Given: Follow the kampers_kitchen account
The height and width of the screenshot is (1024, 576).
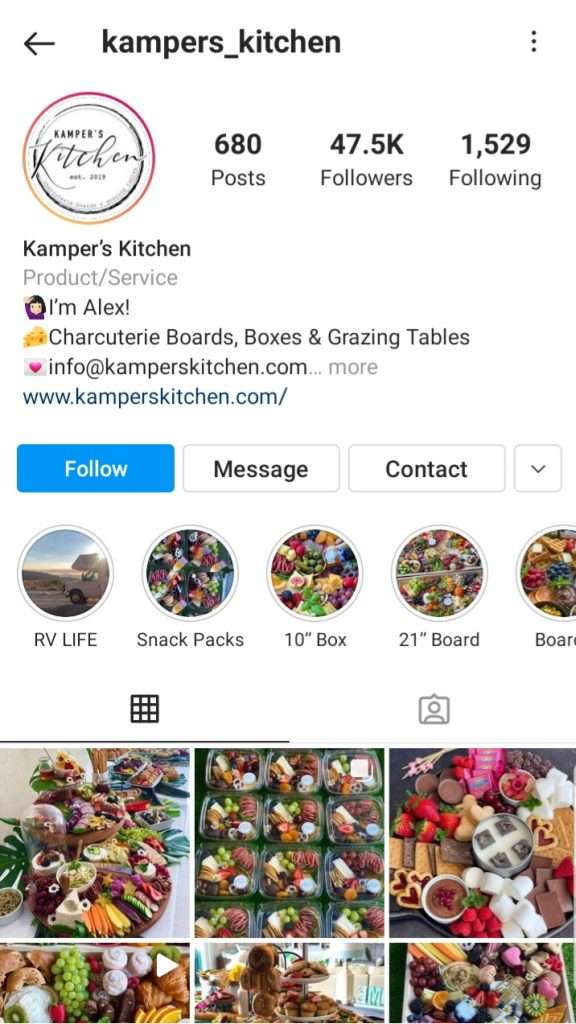Looking at the screenshot, I should coord(96,468).
